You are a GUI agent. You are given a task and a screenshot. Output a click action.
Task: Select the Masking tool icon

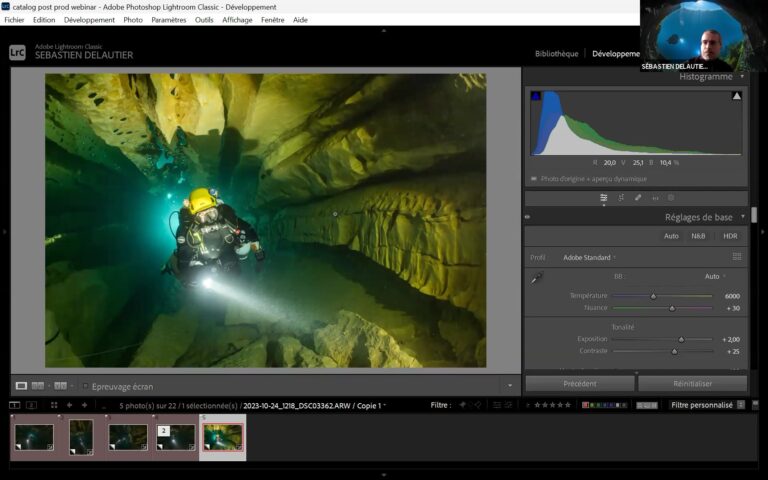[x=671, y=198]
